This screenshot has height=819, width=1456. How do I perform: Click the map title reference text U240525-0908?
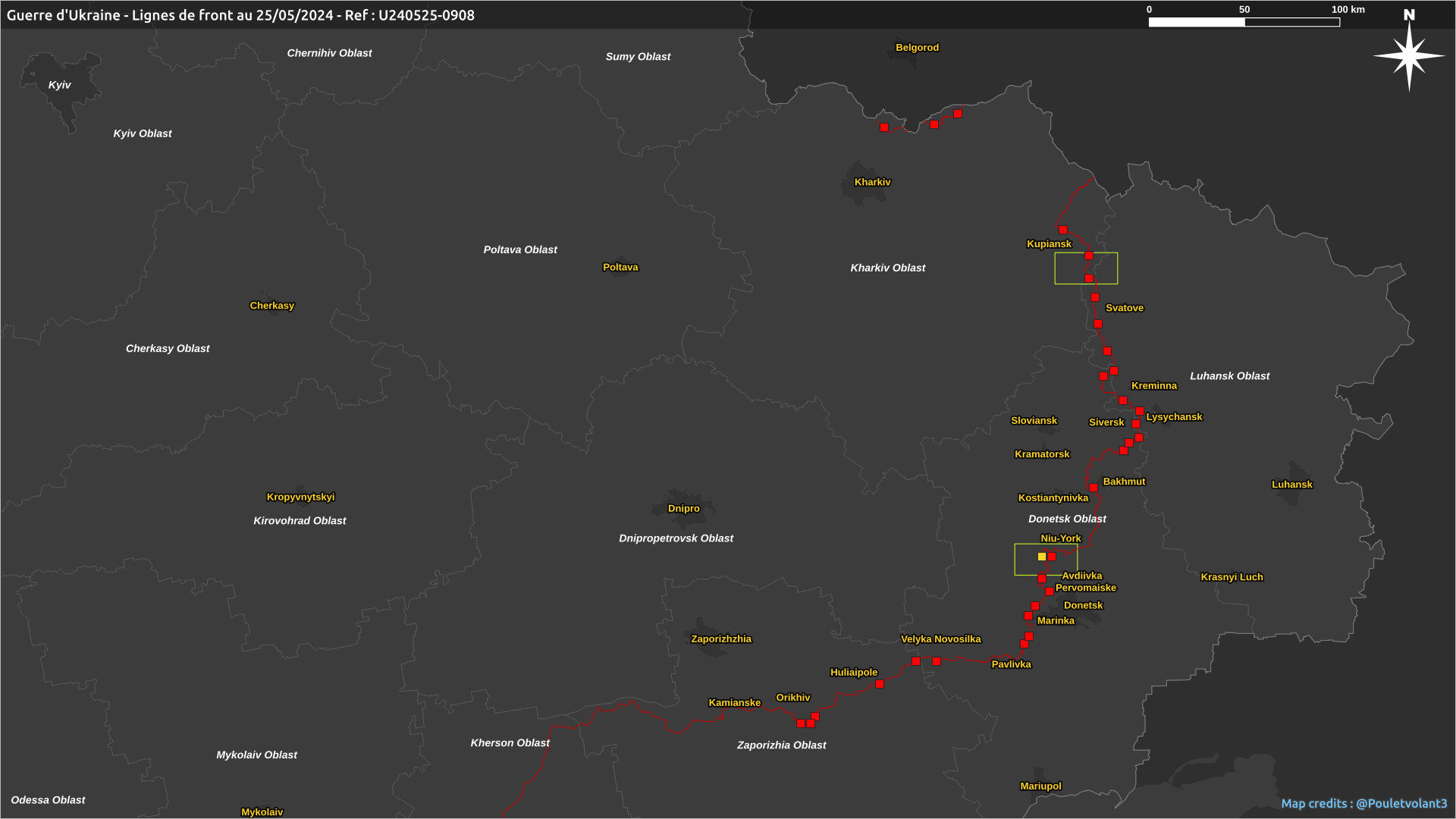pyautogui.click(x=426, y=15)
